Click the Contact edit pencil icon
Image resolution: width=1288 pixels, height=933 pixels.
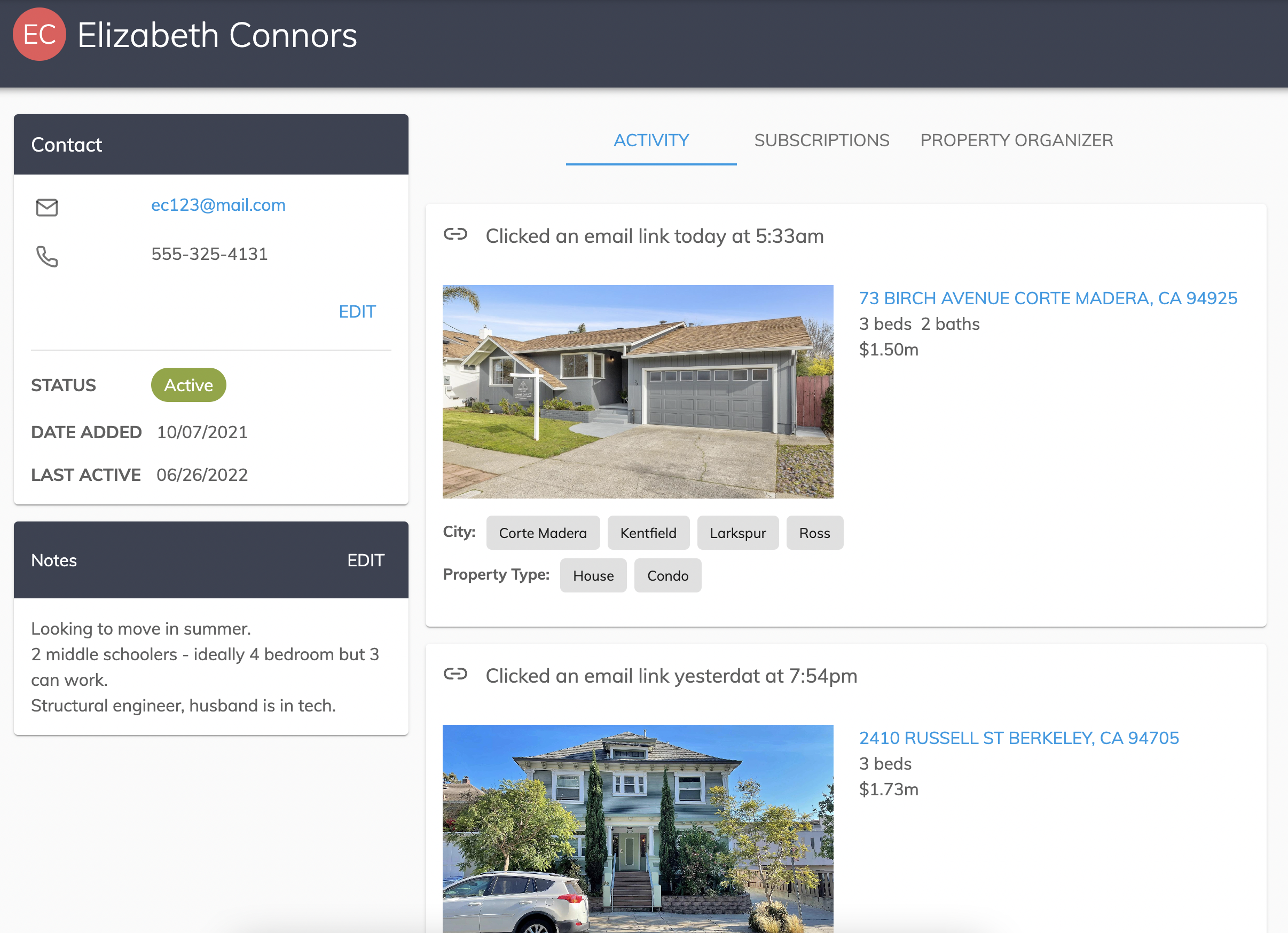[x=357, y=311]
